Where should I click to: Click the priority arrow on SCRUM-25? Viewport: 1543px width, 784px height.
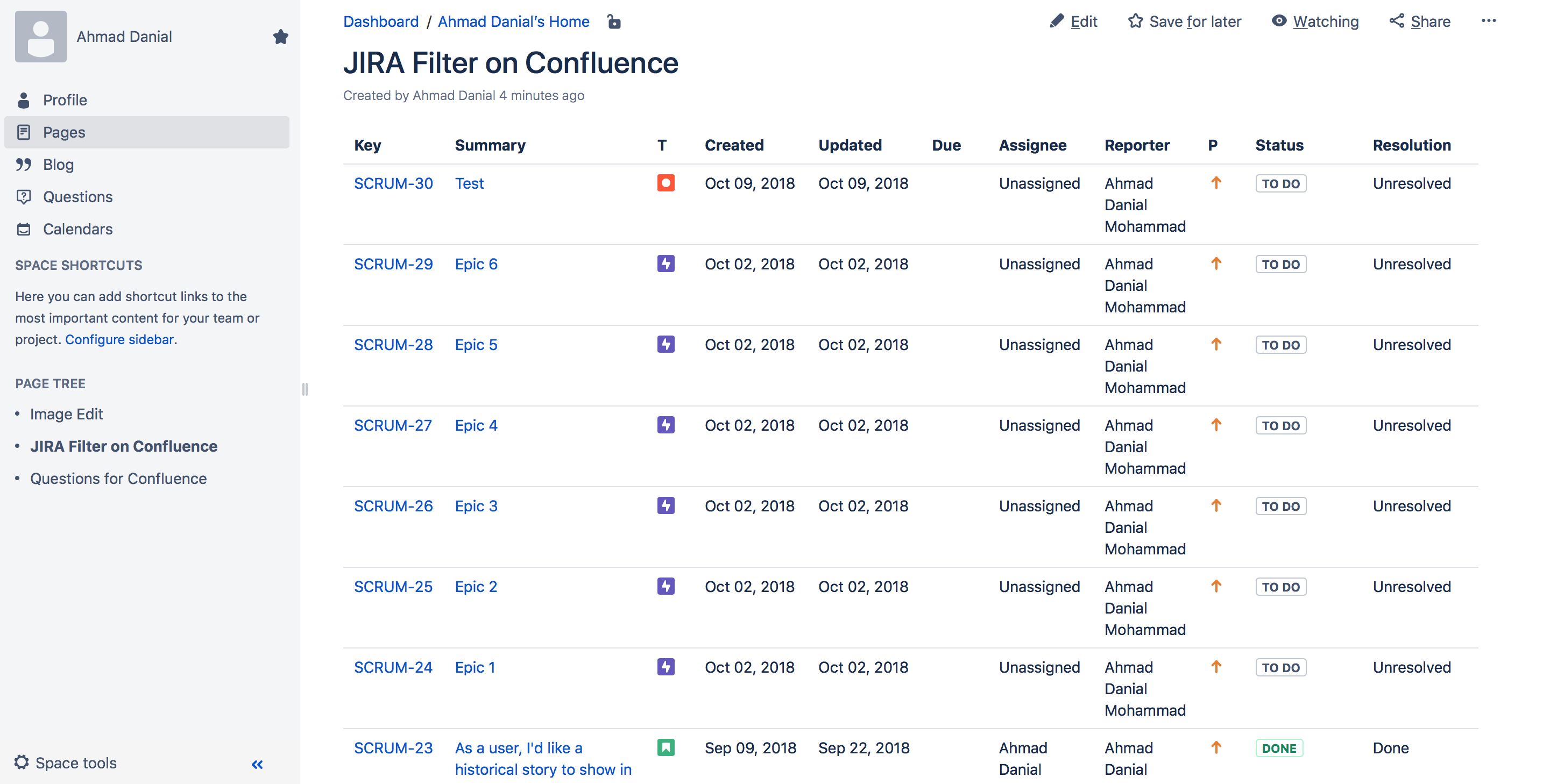coord(1216,587)
